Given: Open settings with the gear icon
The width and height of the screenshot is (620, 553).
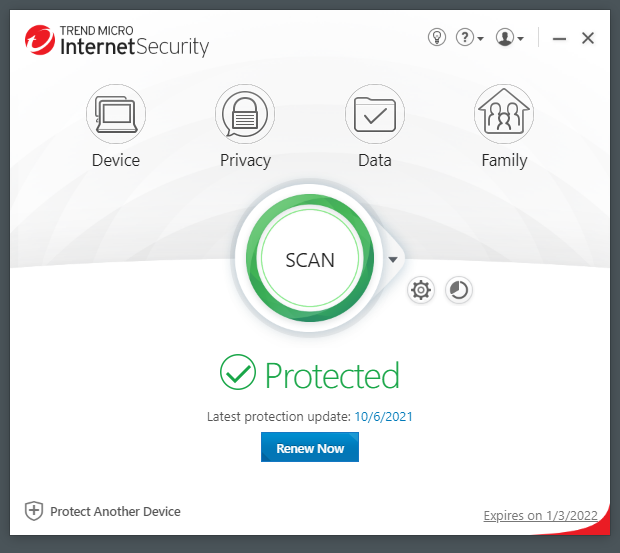Looking at the screenshot, I should point(421,290).
